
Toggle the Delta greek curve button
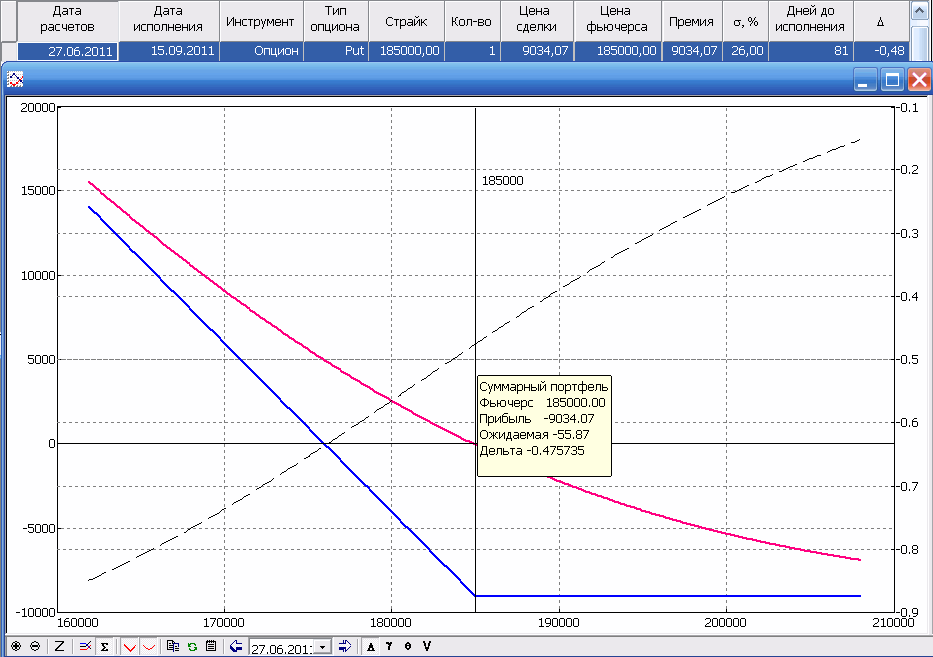tap(371, 647)
